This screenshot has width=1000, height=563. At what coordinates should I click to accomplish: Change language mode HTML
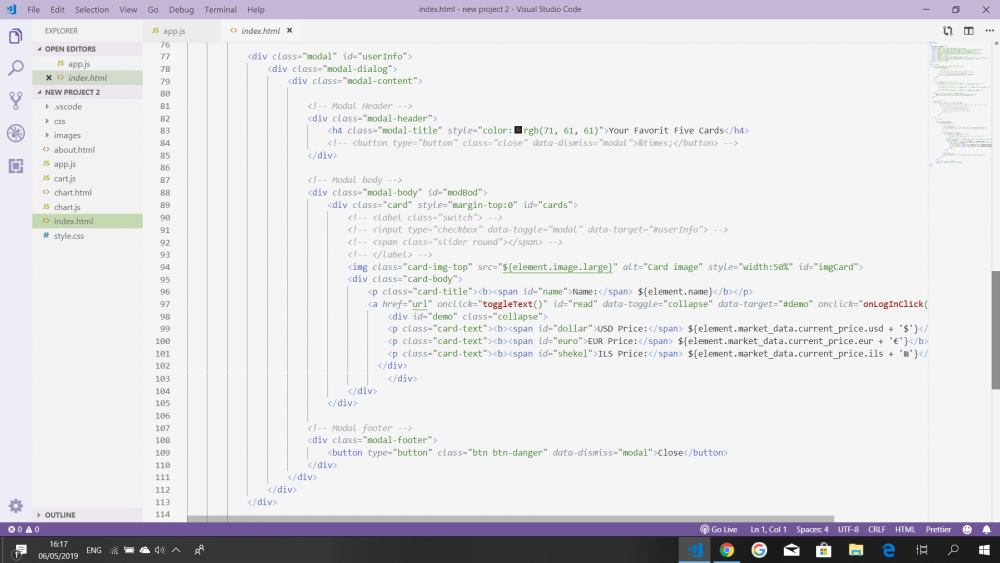pos(905,529)
